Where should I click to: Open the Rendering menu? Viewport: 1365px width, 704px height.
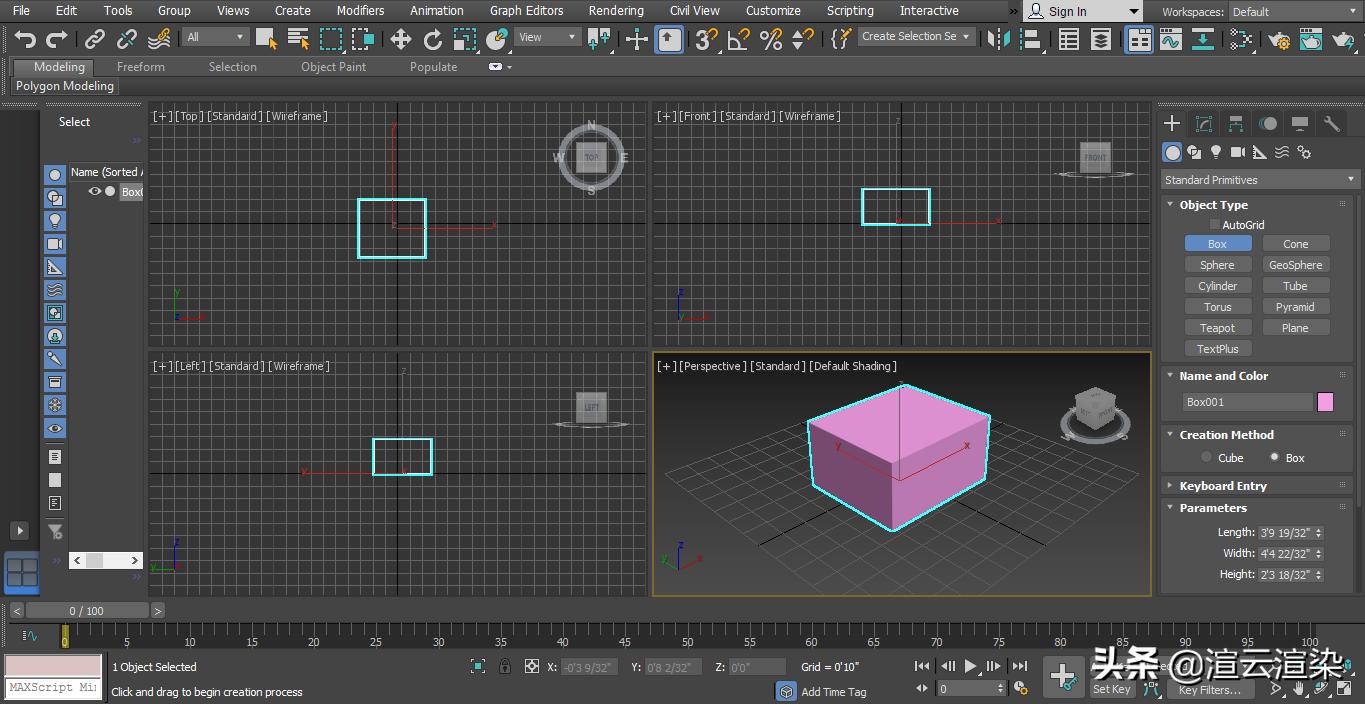tap(616, 11)
